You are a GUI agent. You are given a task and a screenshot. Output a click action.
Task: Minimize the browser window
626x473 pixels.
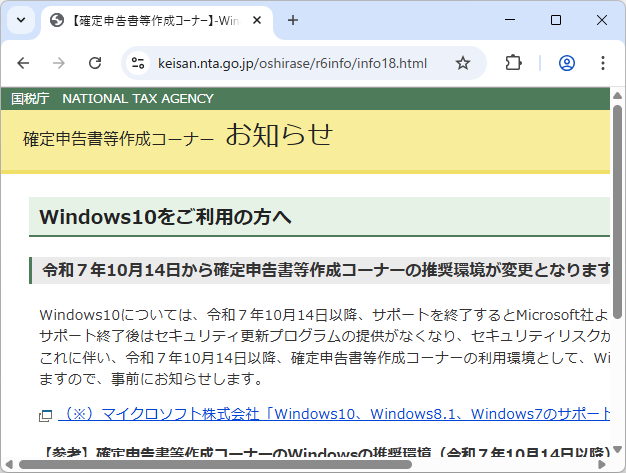click(x=510, y=20)
